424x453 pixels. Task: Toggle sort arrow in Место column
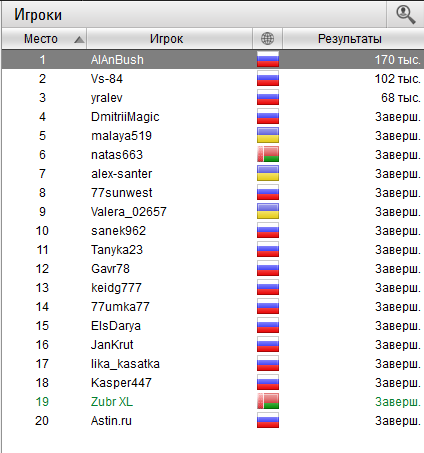pos(79,40)
